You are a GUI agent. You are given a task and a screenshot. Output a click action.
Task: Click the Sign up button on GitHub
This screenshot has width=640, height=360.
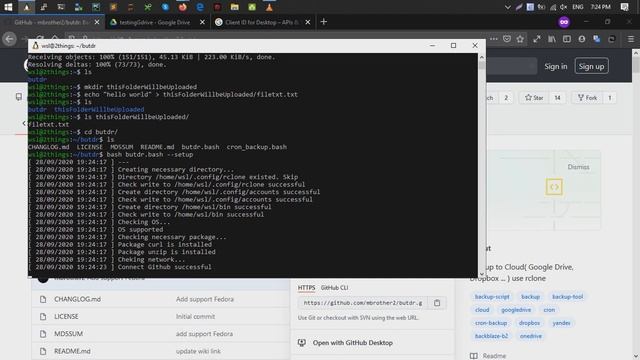click(x=591, y=66)
